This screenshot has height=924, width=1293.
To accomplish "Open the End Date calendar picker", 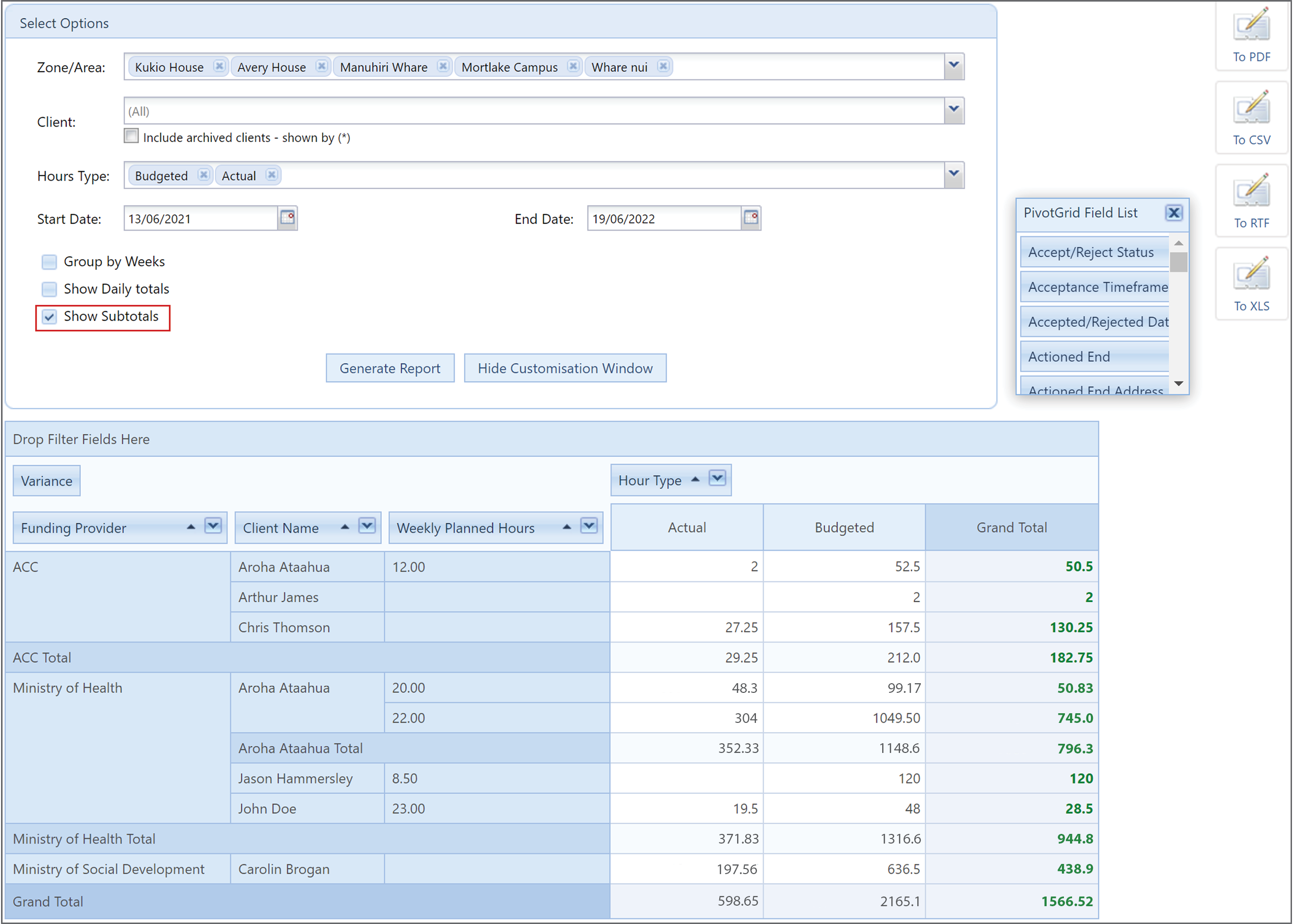I will click(x=751, y=218).
